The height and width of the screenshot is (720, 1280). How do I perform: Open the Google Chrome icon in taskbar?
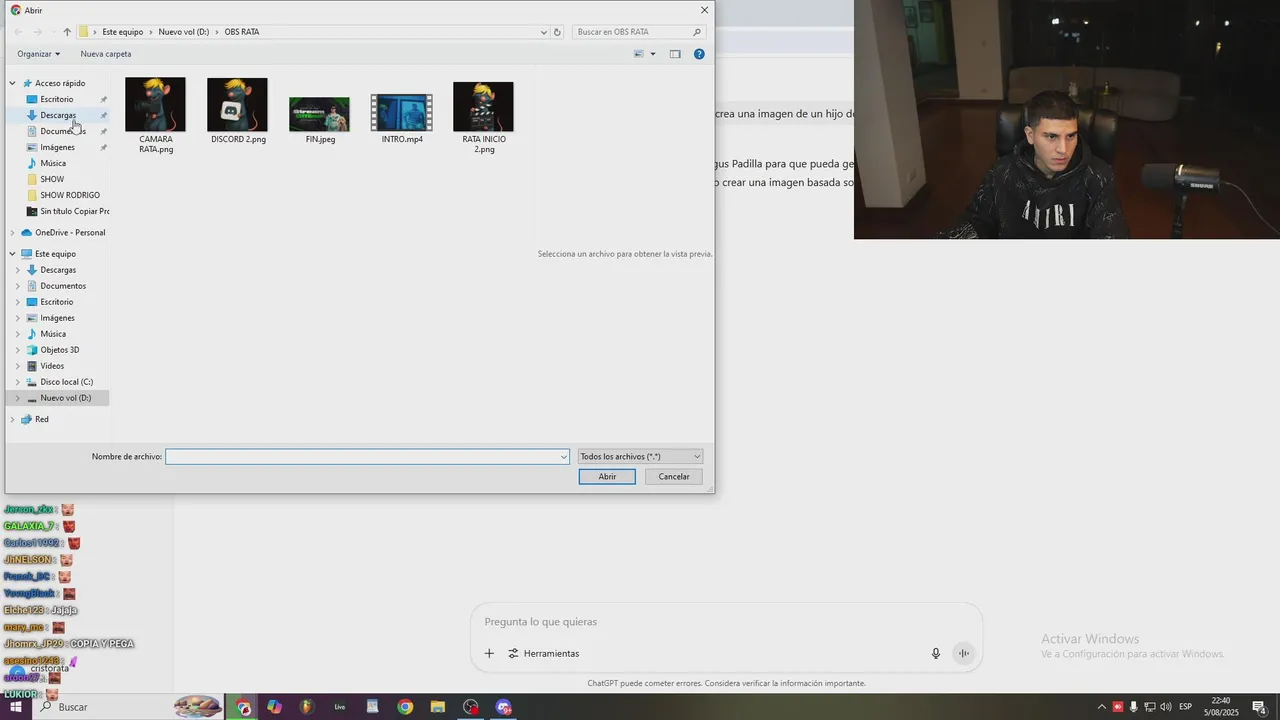pyautogui.click(x=405, y=707)
